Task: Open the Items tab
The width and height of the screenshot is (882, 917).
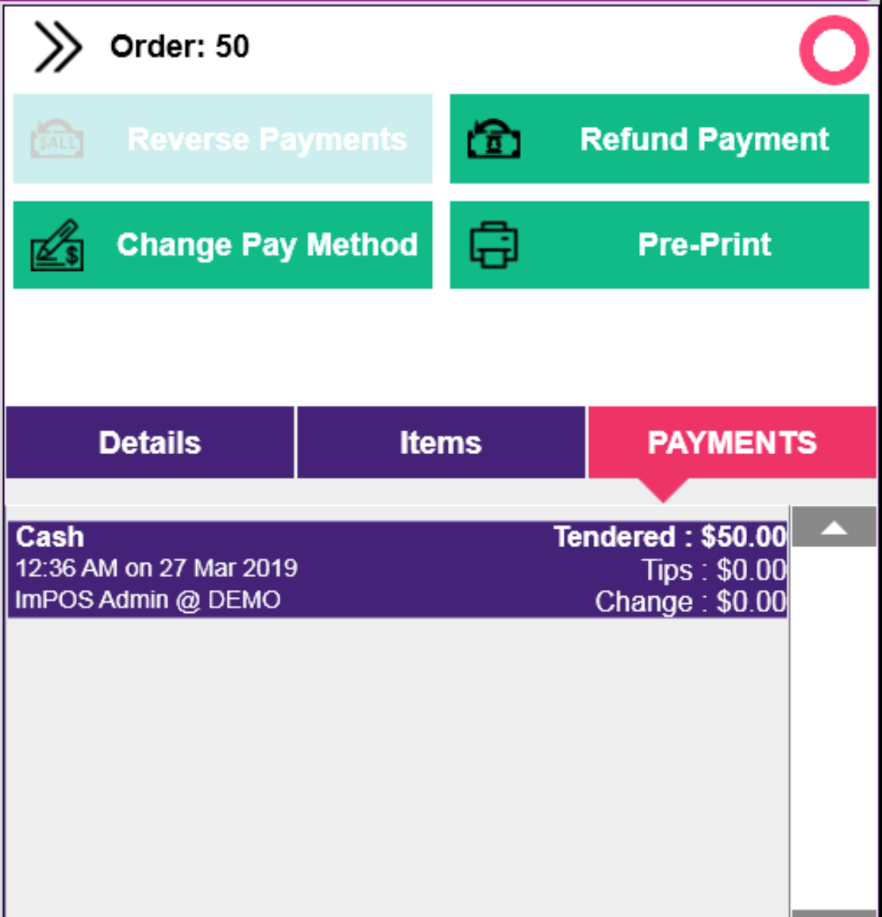Action: (x=441, y=443)
